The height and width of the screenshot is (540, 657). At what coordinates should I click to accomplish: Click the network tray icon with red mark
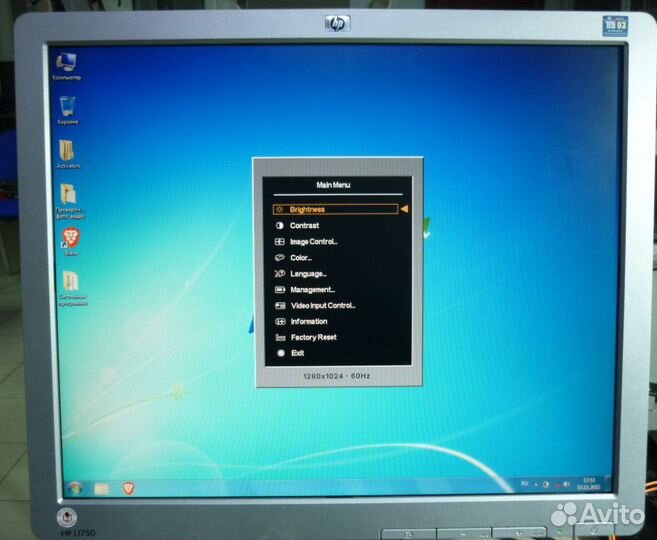(557, 485)
